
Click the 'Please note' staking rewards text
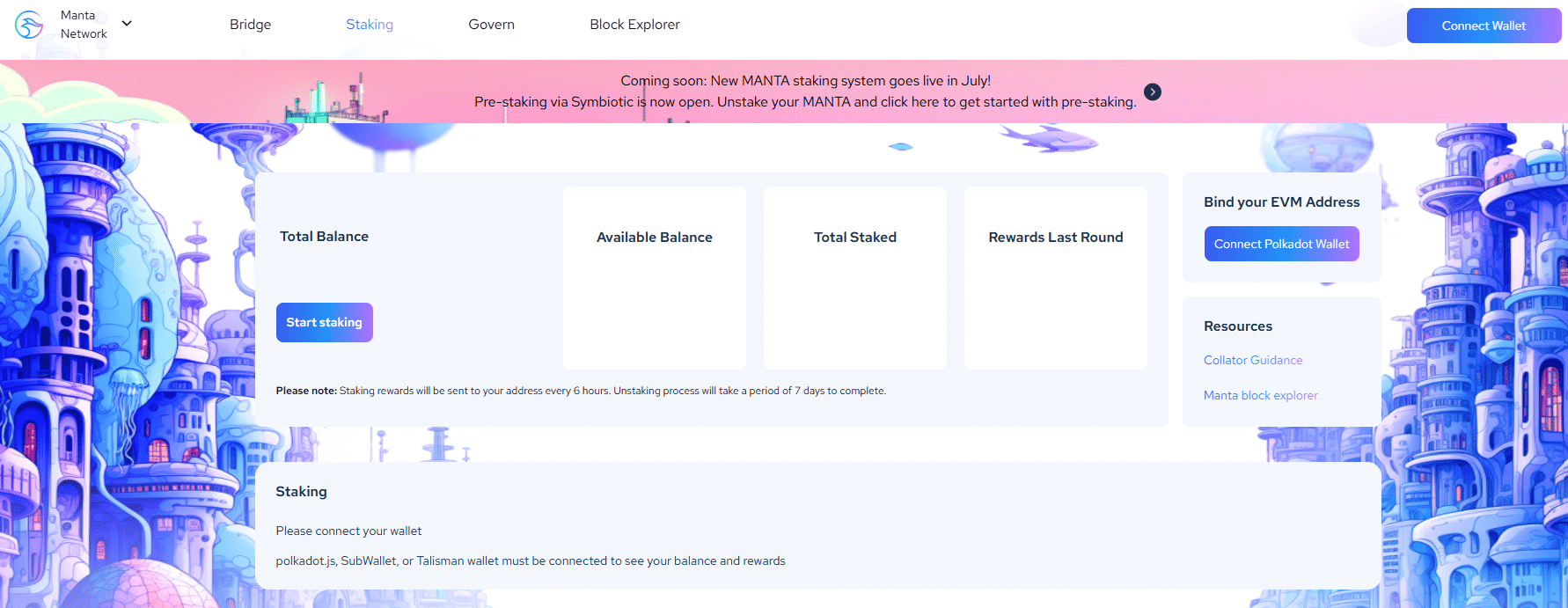coord(581,391)
